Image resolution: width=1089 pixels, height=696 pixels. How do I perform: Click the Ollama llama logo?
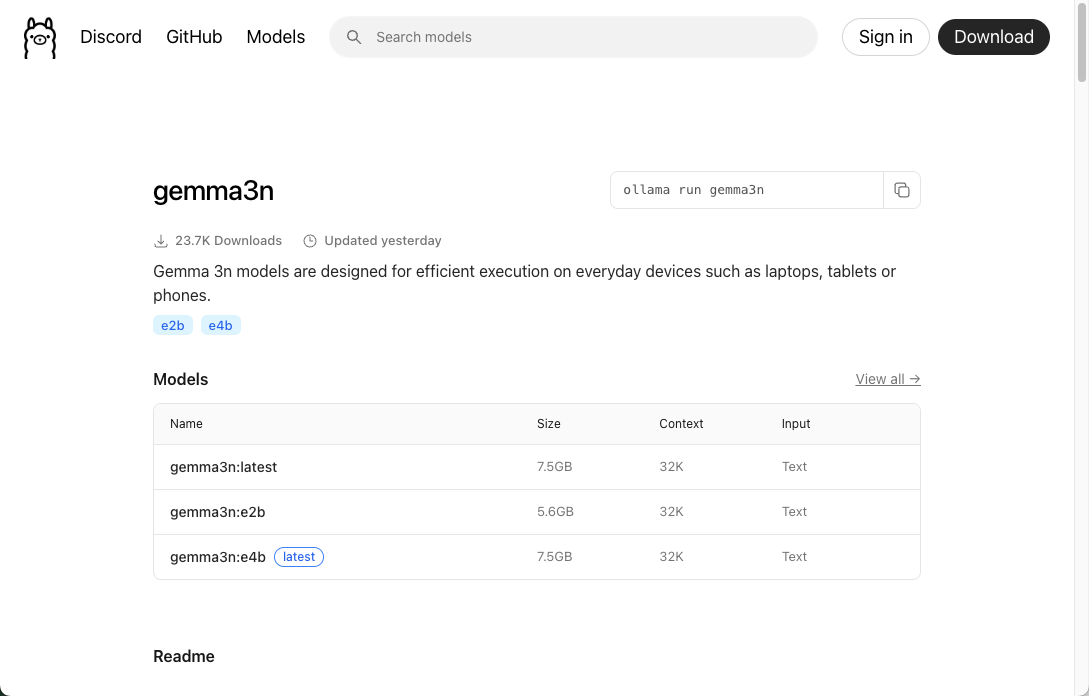tap(40, 38)
